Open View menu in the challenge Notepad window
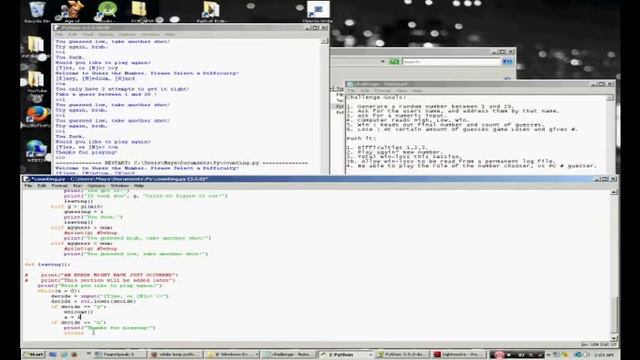The image size is (640, 360). (x=402, y=91)
